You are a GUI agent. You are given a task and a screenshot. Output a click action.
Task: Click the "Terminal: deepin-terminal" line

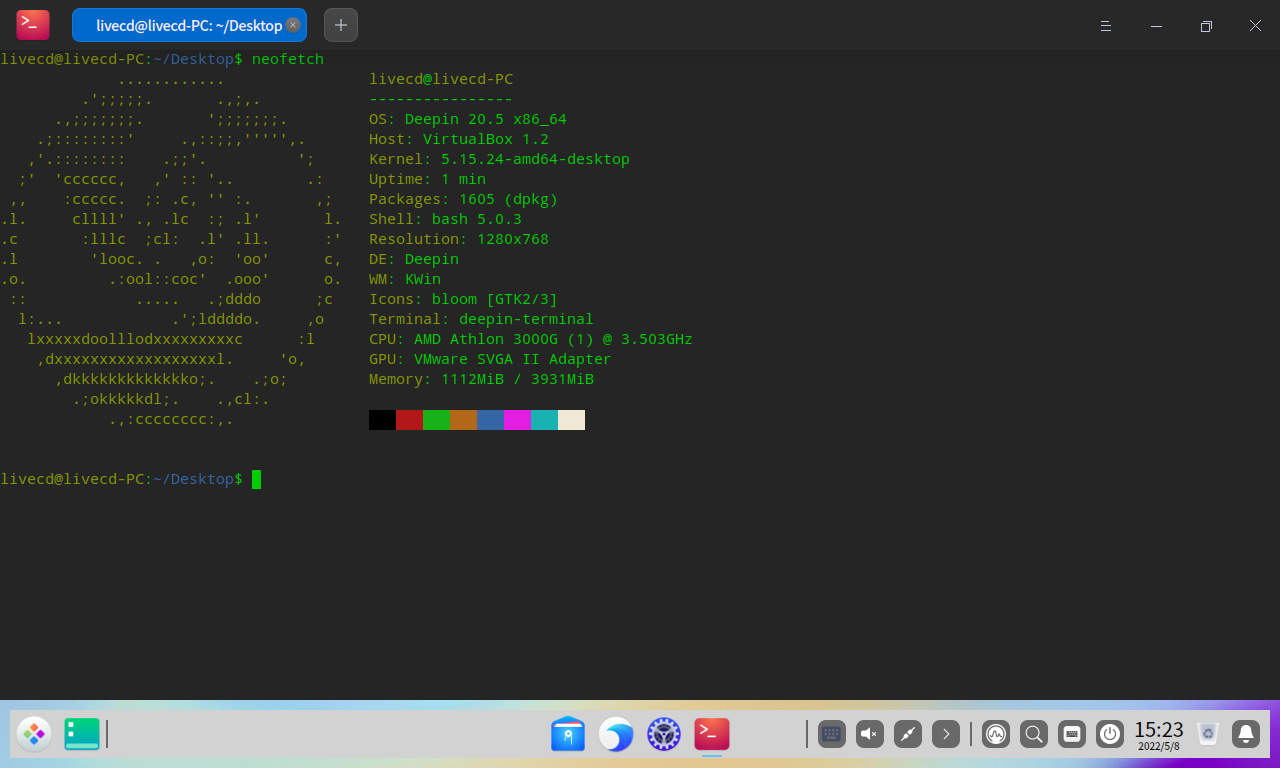481,319
